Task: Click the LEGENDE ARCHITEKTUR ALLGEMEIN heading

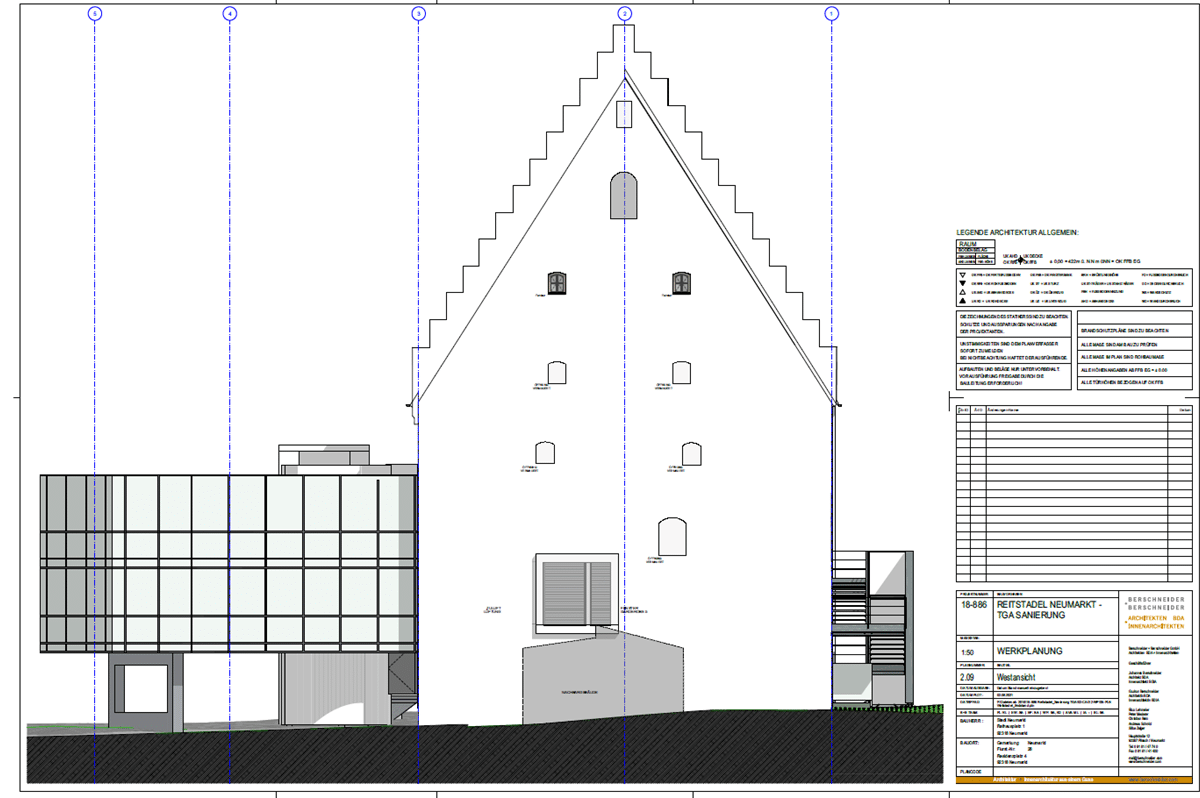Action: (x=1017, y=232)
